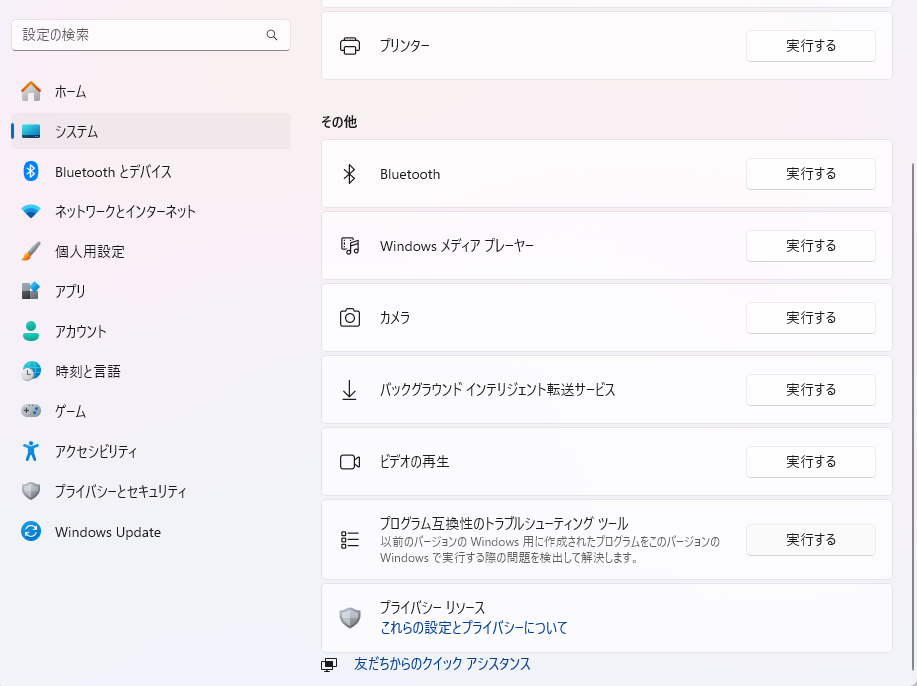This screenshot has height=686, width=917.
Task: Run the ビデオの再生 troubleshooter
Action: point(810,462)
